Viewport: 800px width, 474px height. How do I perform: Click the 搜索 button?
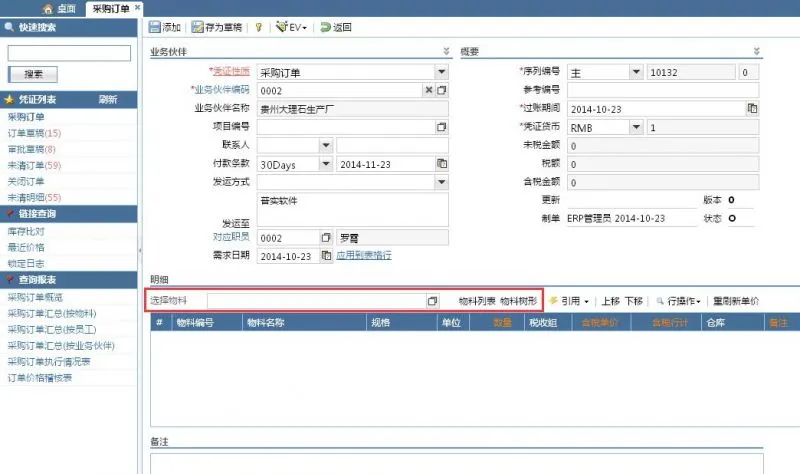[x=33, y=74]
